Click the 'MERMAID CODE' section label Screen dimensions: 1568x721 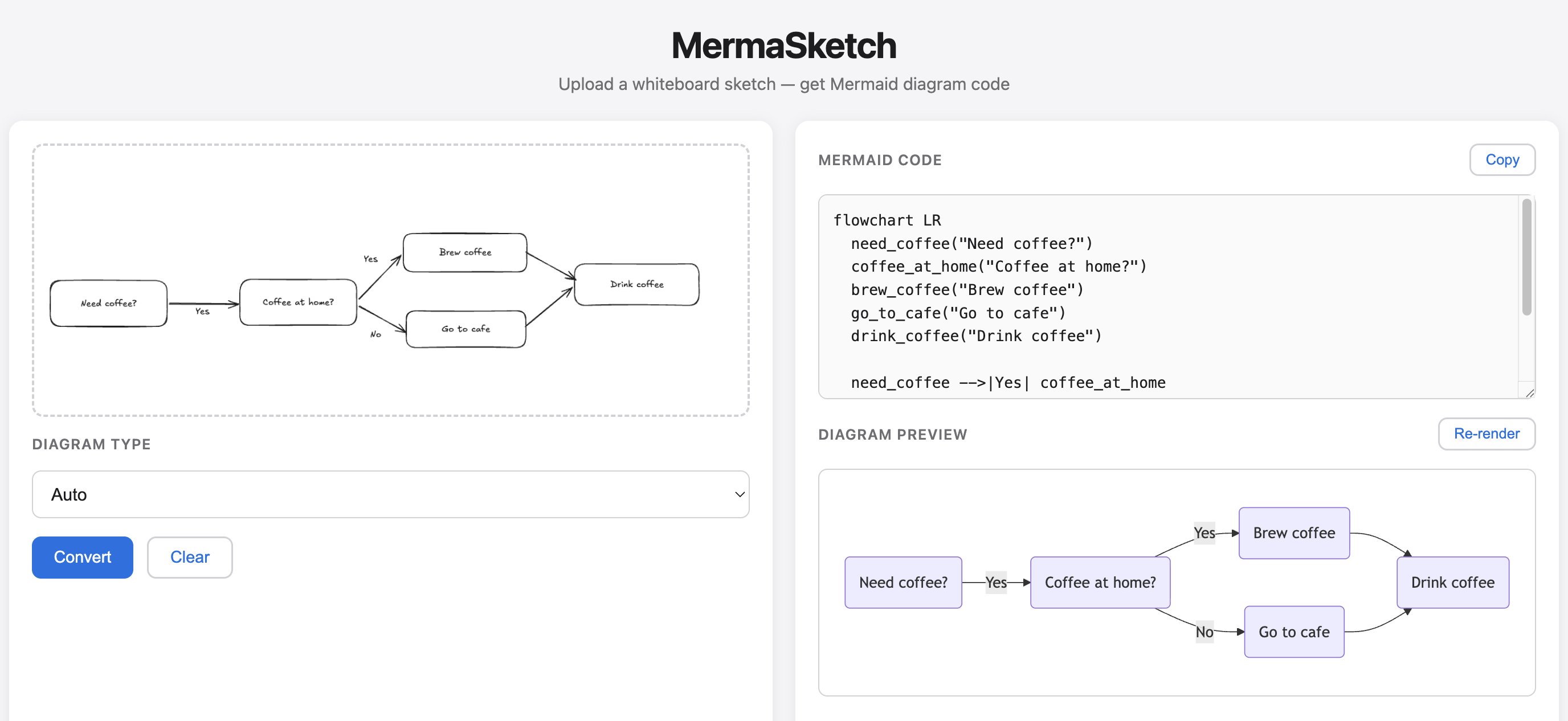click(x=880, y=160)
